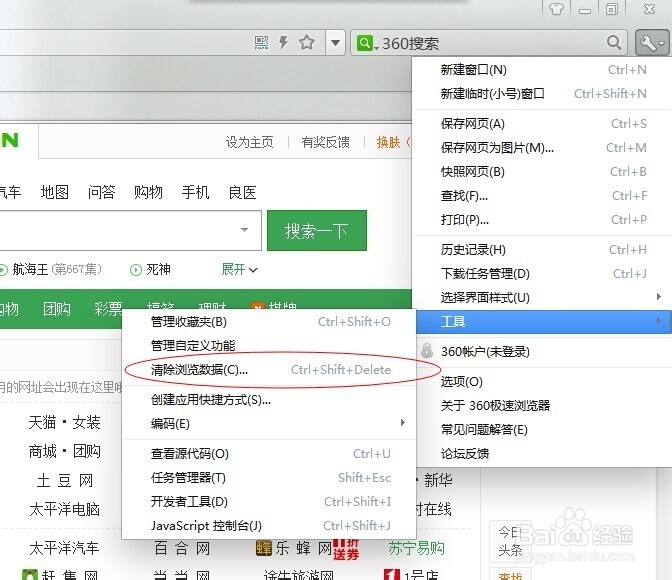Switch to 购物 search tab

[x=148, y=192]
